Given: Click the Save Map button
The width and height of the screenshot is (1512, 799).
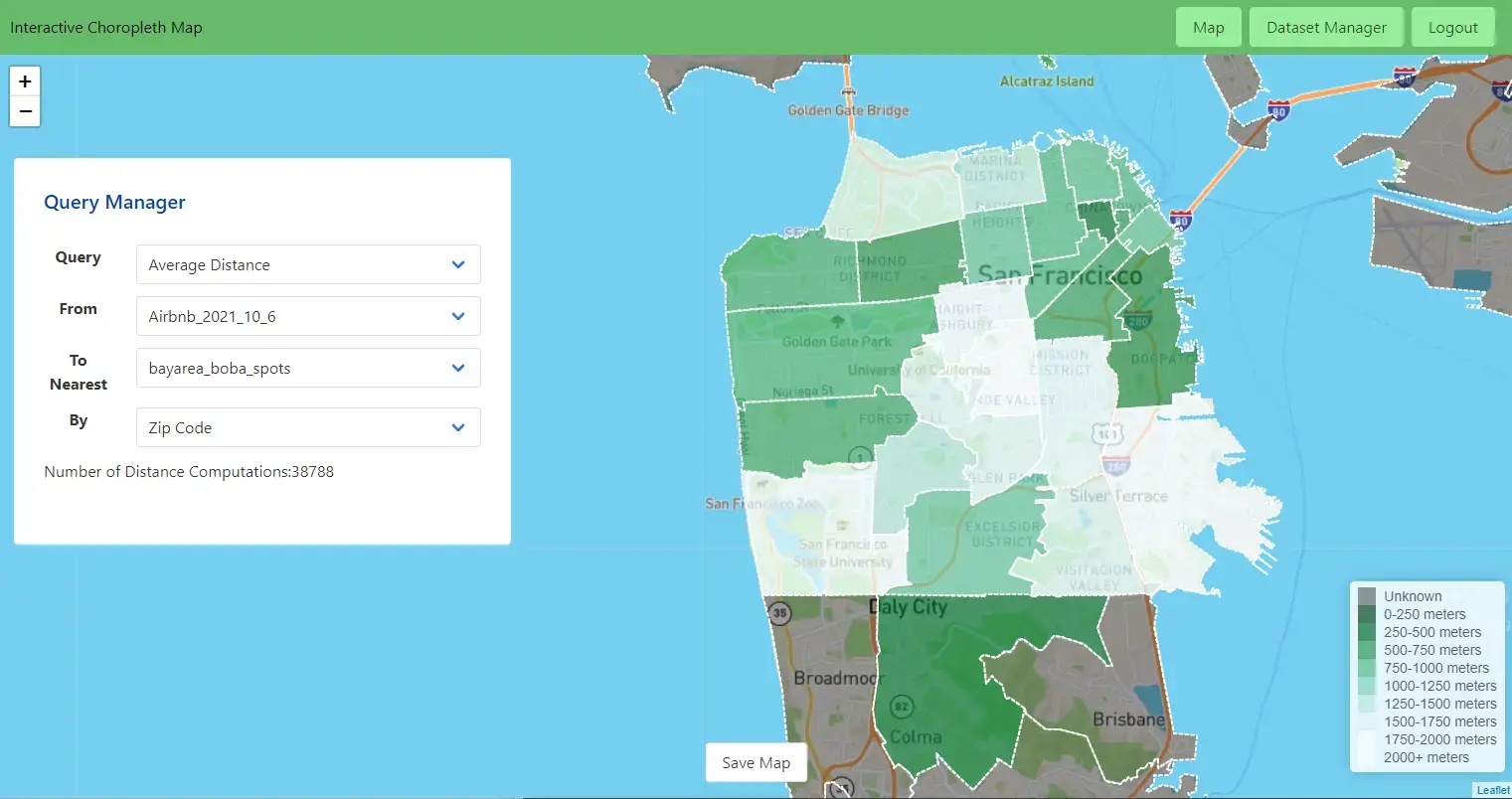Looking at the screenshot, I should 756,762.
